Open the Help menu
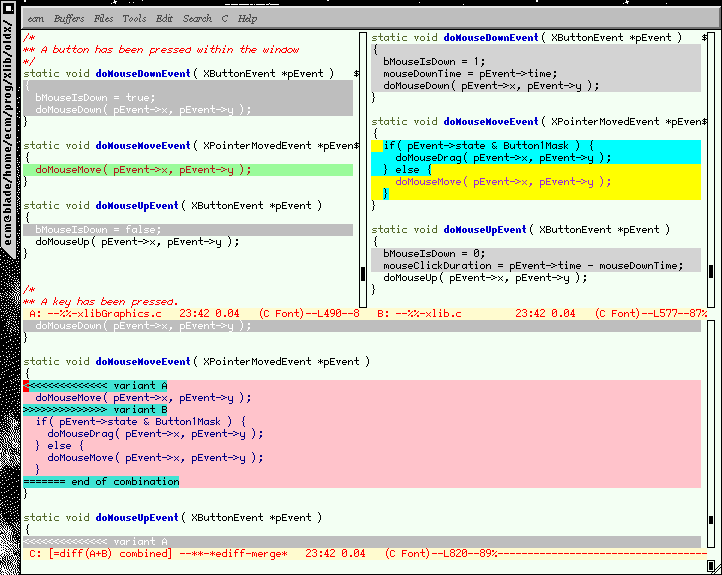This screenshot has width=722, height=575. tap(247, 18)
